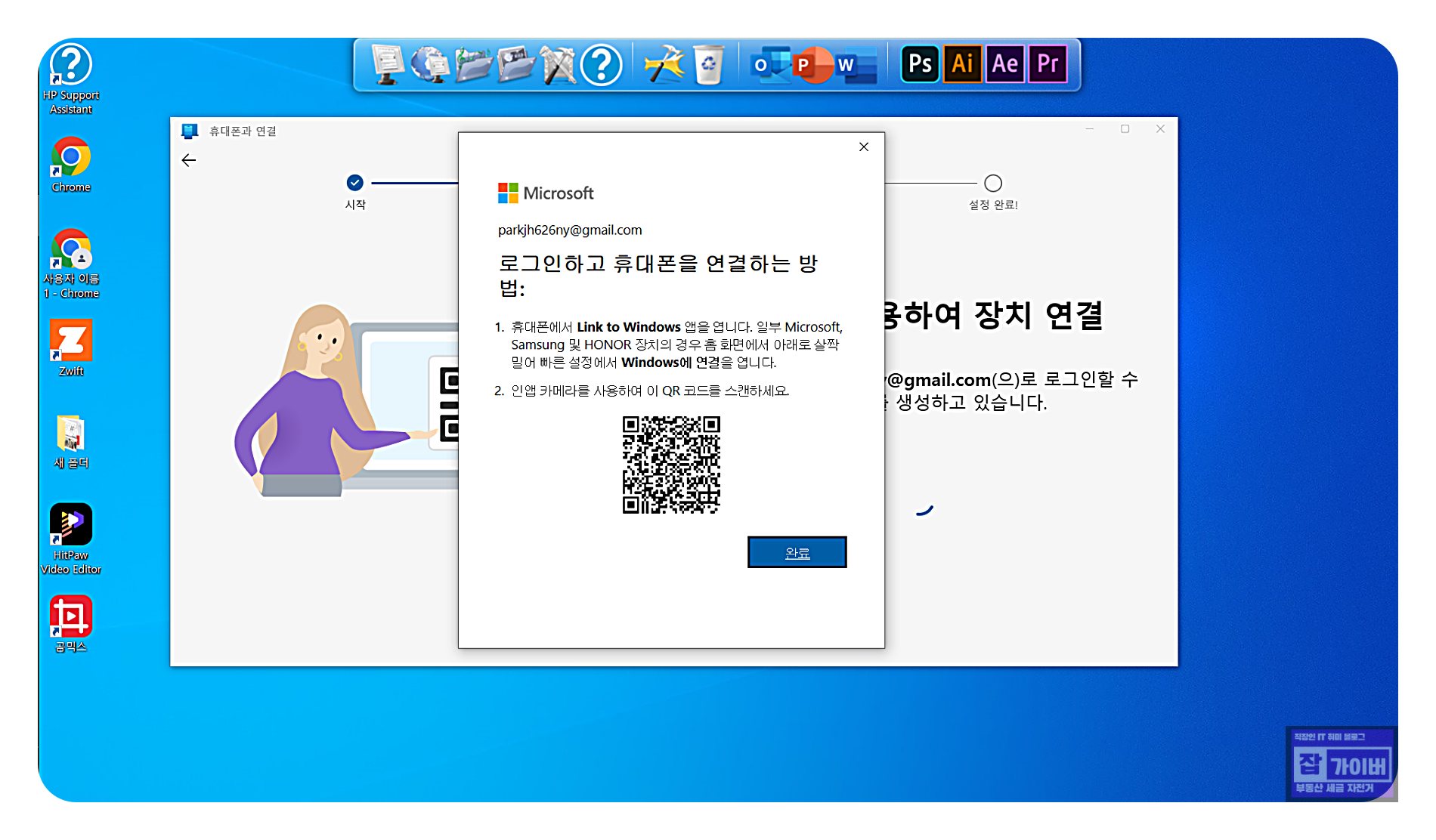Click the 완료 button in the dialog
This screenshot has height=840, width=1436.
click(797, 552)
